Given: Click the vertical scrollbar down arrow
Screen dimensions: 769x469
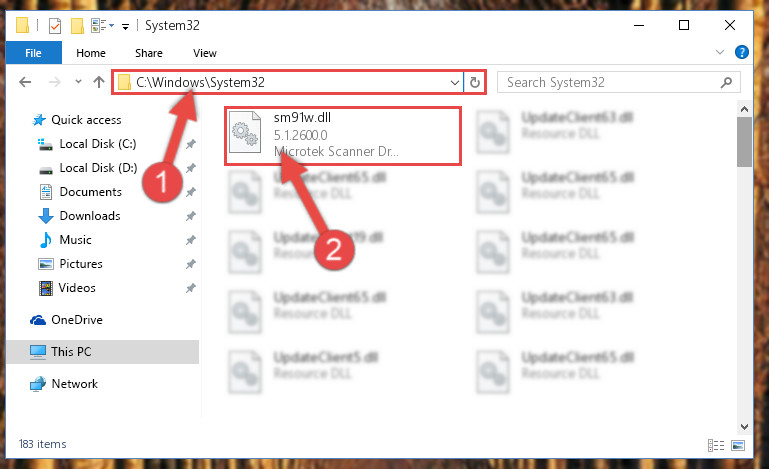Looking at the screenshot, I should (x=744, y=427).
